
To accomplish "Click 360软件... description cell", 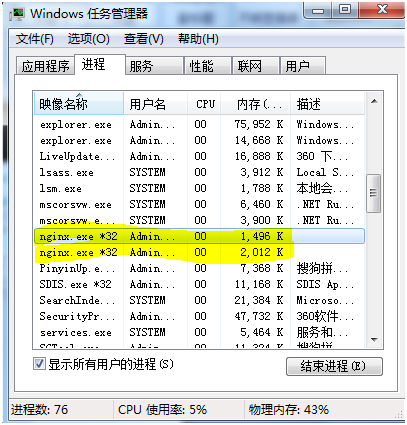I will [325, 316].
